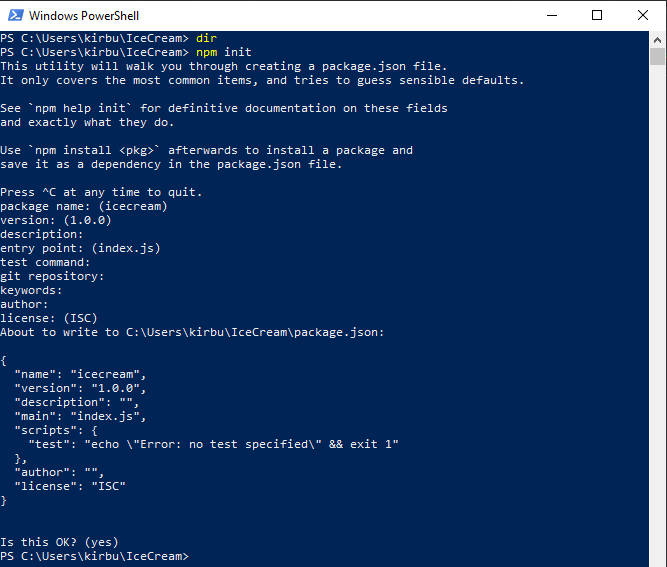Click the version: (1.0.0) prompt line

[x=56, y=220]
